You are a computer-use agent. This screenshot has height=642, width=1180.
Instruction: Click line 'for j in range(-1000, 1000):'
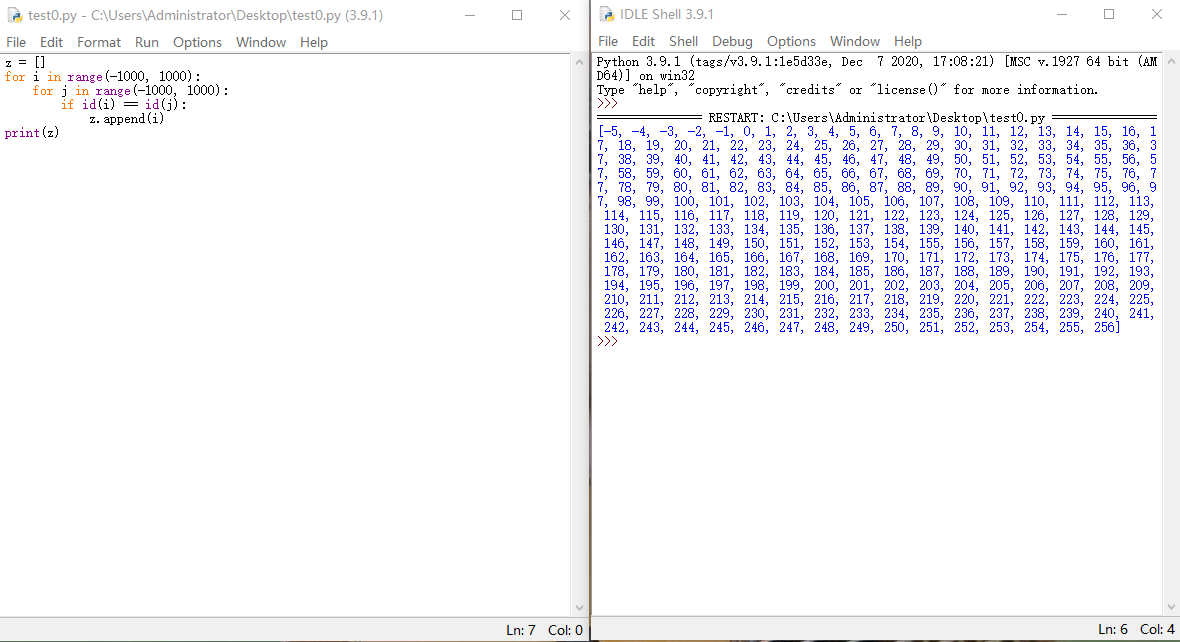[130, 90]
